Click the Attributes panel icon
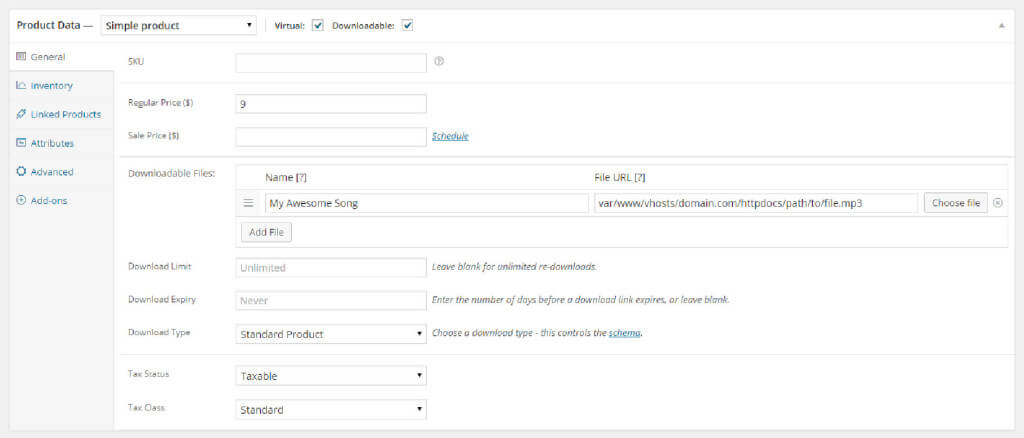1024x438 pixels. pos(20,143)
